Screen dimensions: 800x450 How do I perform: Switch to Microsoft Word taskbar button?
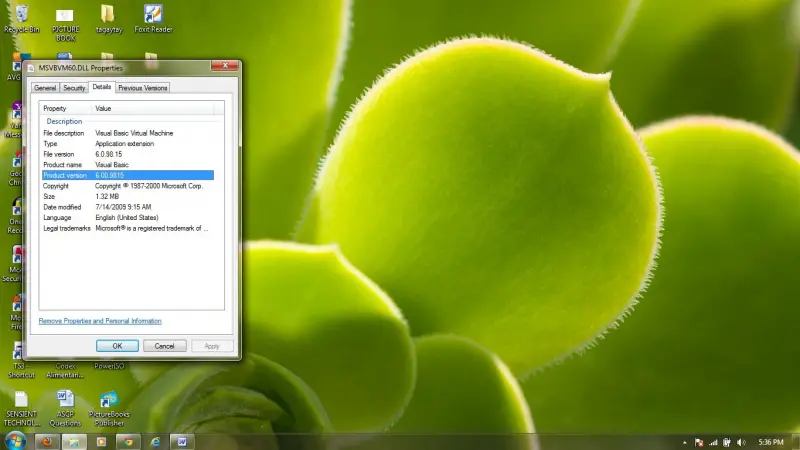(x=182, y=442)
